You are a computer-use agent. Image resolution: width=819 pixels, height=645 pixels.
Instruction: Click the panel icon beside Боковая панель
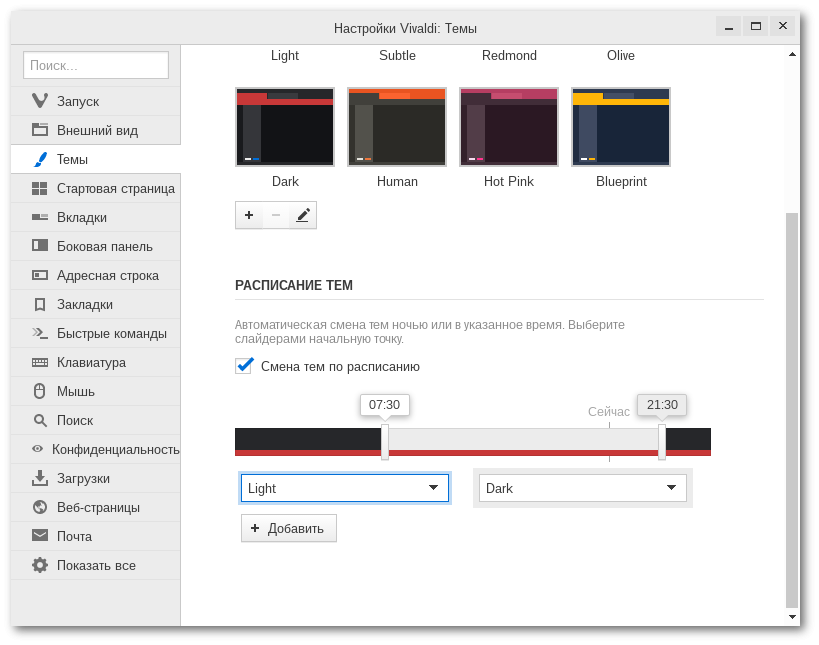40,245
